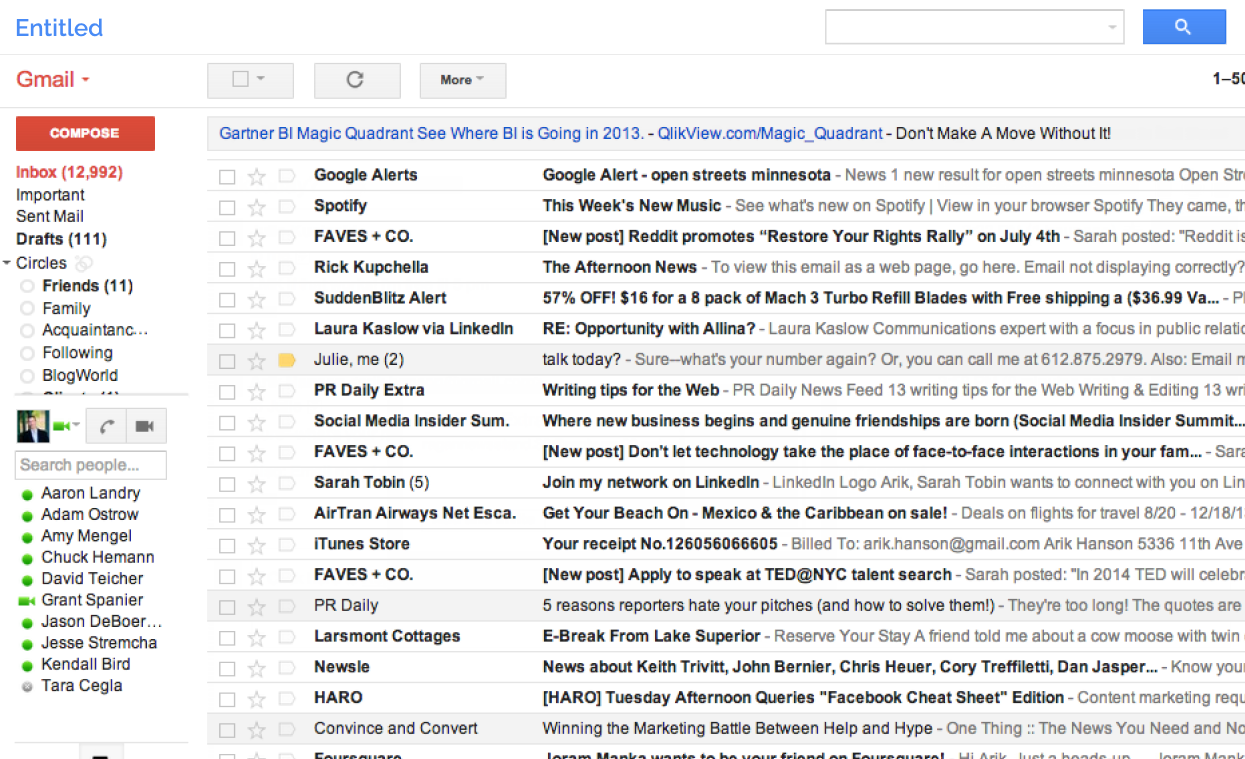
Task: Open chat with Adam Ostrow
Action: point(90,515)
